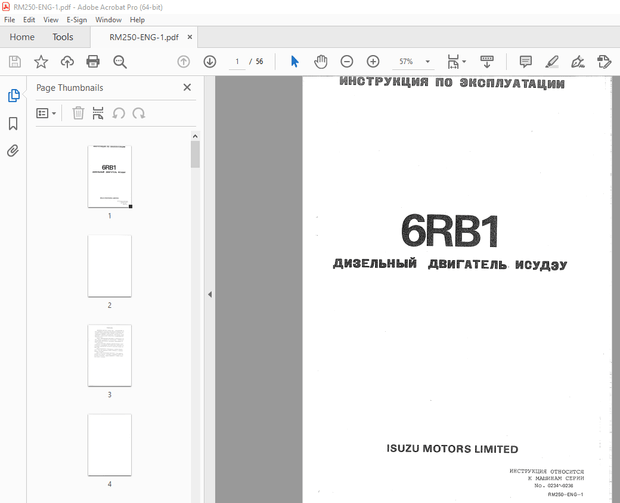
Task: Select page 4 thumbnail
Action: coord(110,444)
